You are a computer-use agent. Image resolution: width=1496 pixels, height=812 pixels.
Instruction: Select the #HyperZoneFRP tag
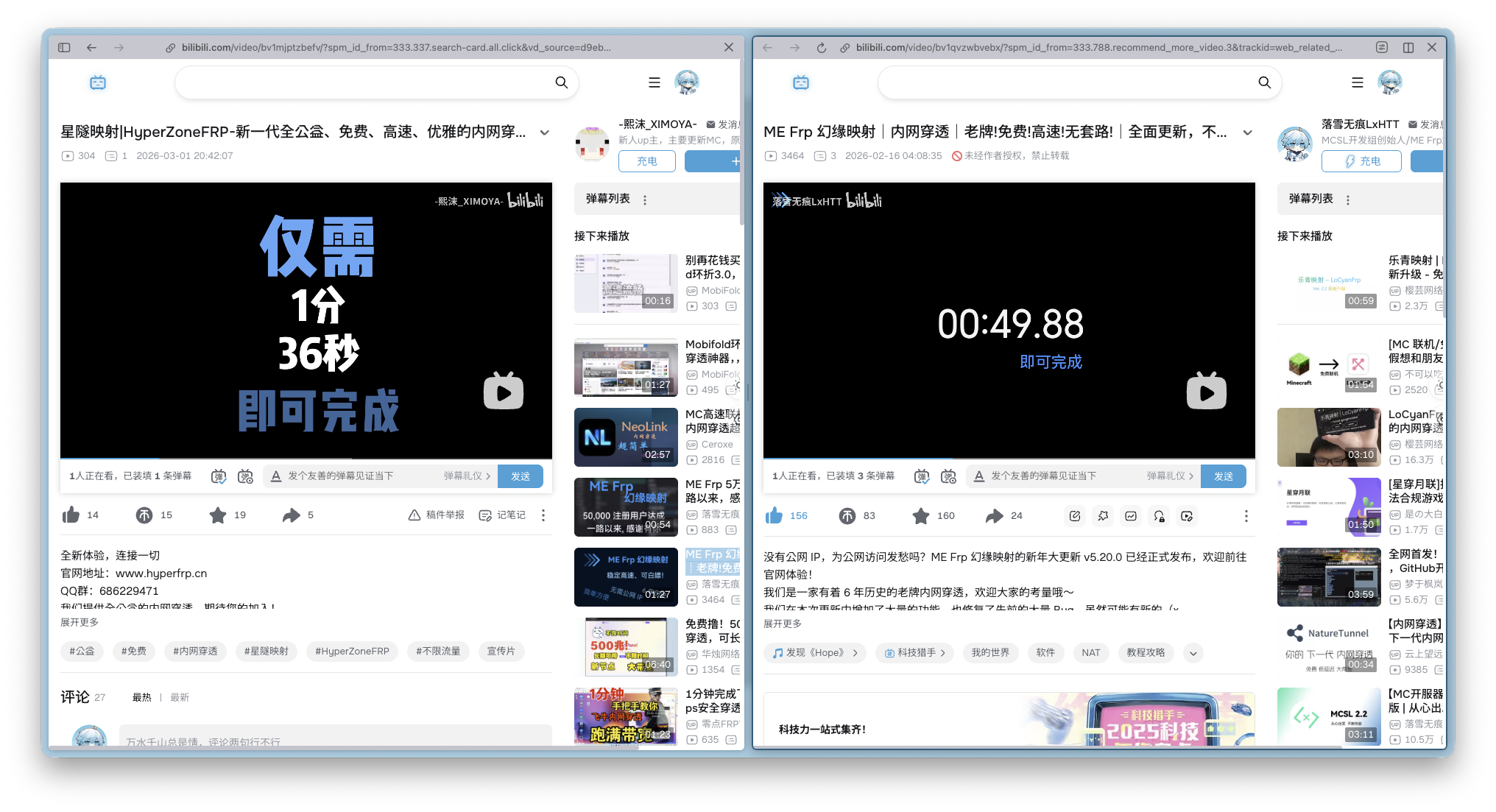(x=352, y=651)
